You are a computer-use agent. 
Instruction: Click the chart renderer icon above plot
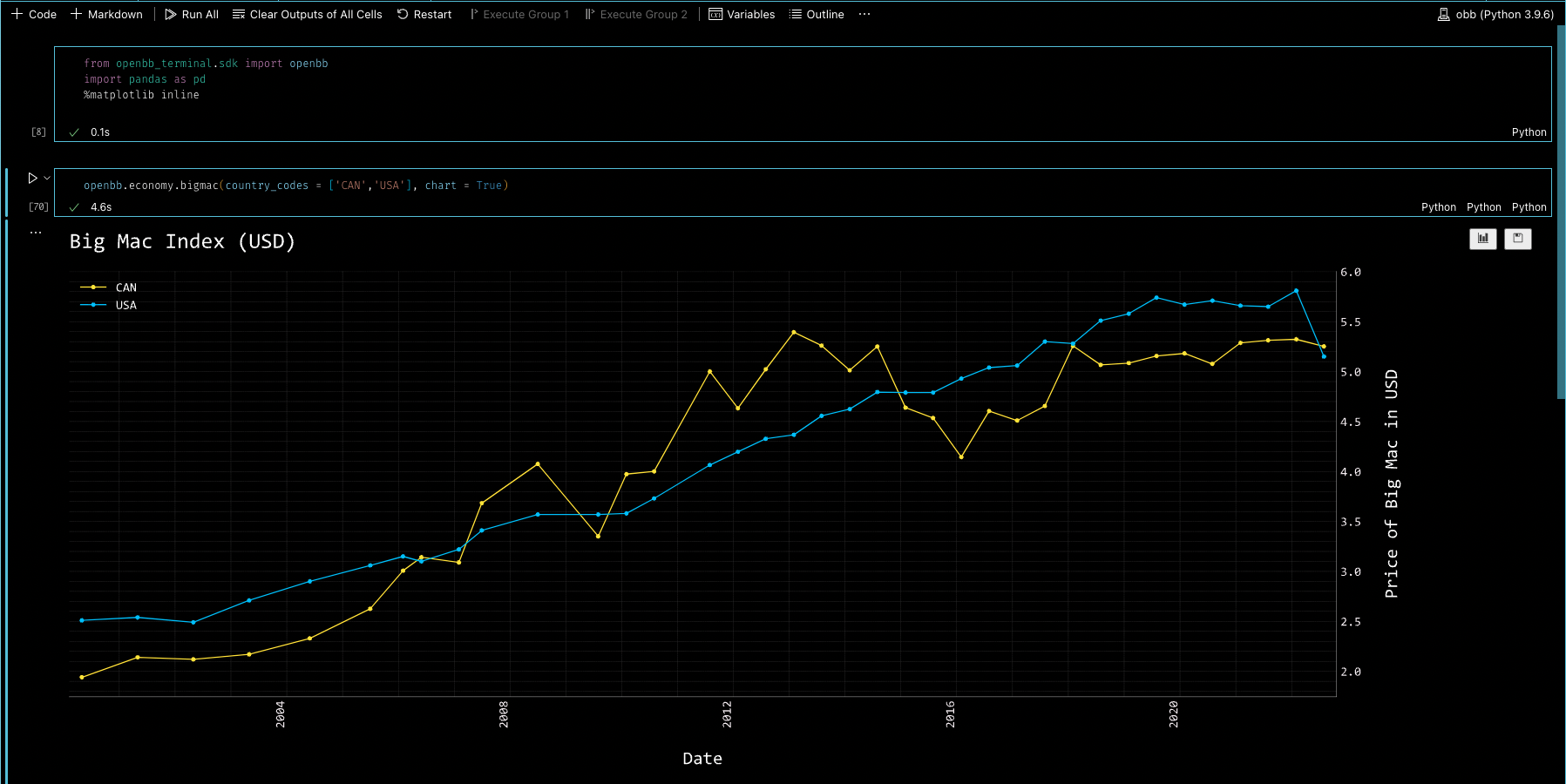tap(1483, 239)
